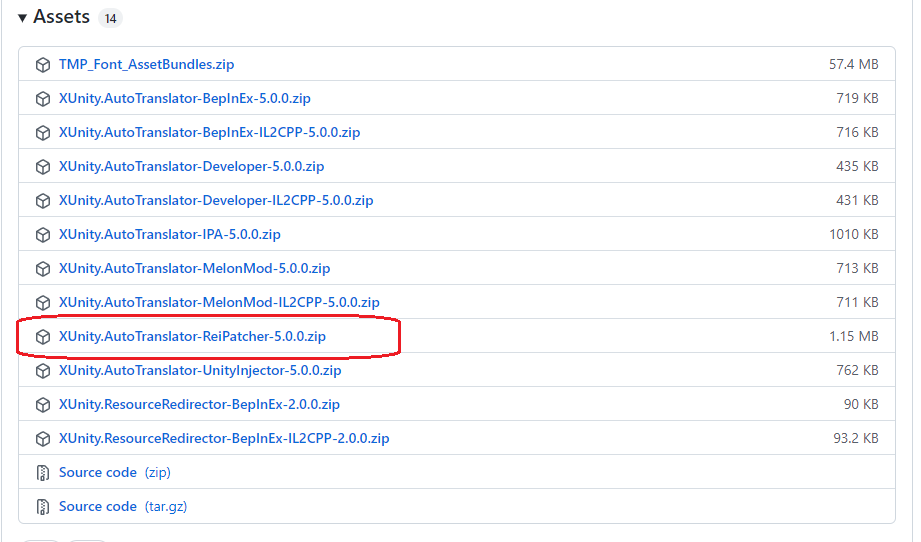Click the package icon beside ResourceRedirector-BepInEx-IL2CPP-2.0.0.zip

[x=43, y=439]
